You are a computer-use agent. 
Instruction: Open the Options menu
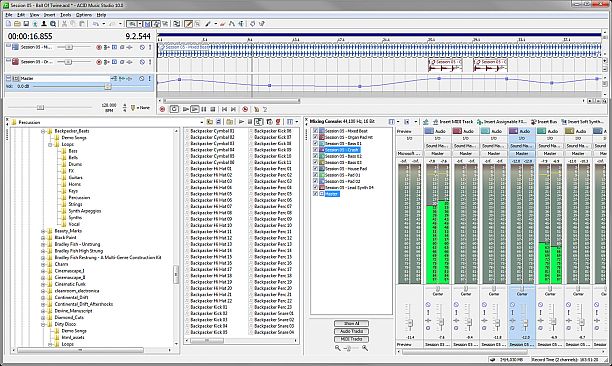click(x=84, y=15)
